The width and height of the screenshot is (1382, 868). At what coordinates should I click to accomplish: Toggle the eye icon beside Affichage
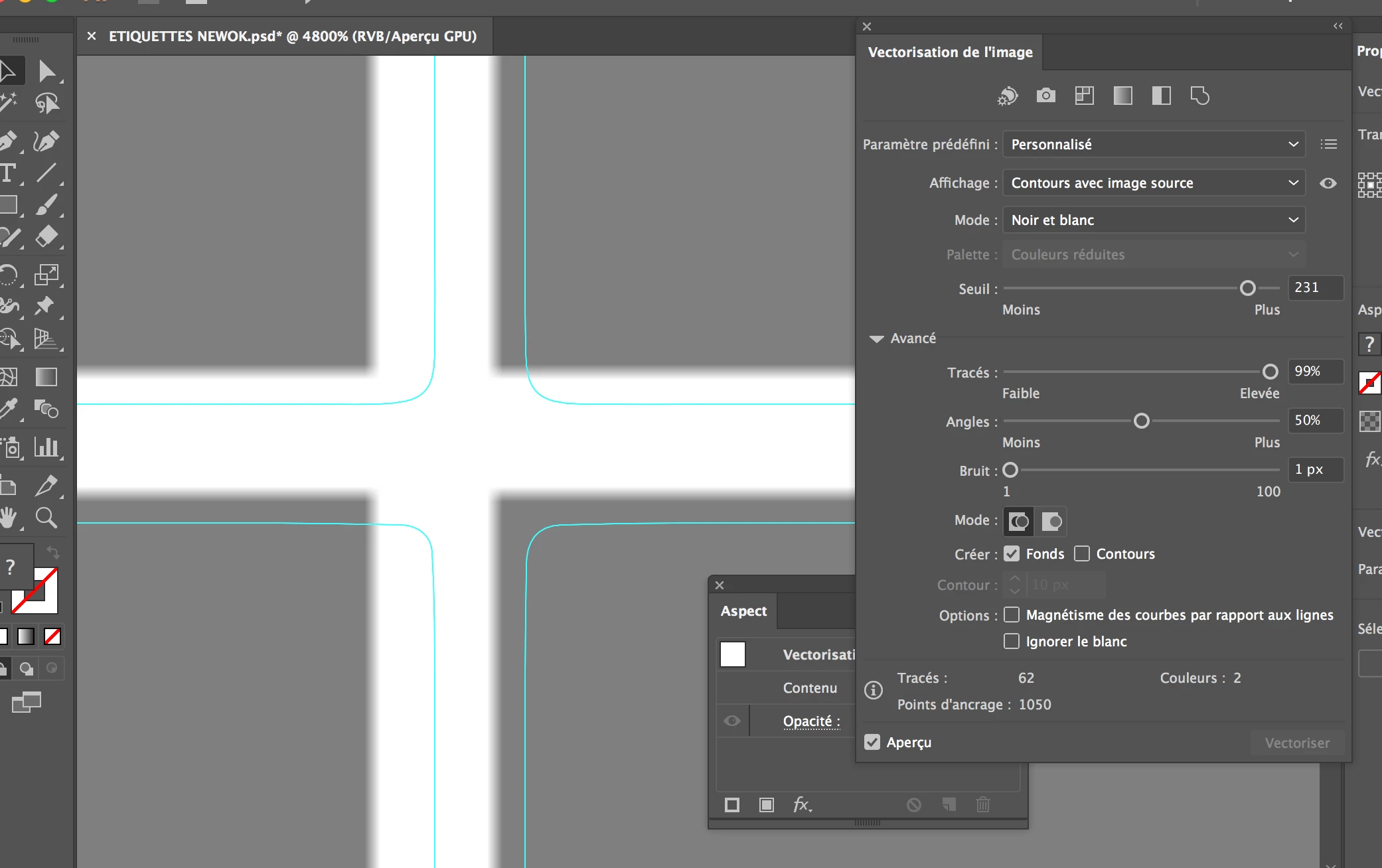pos(1328,183)
